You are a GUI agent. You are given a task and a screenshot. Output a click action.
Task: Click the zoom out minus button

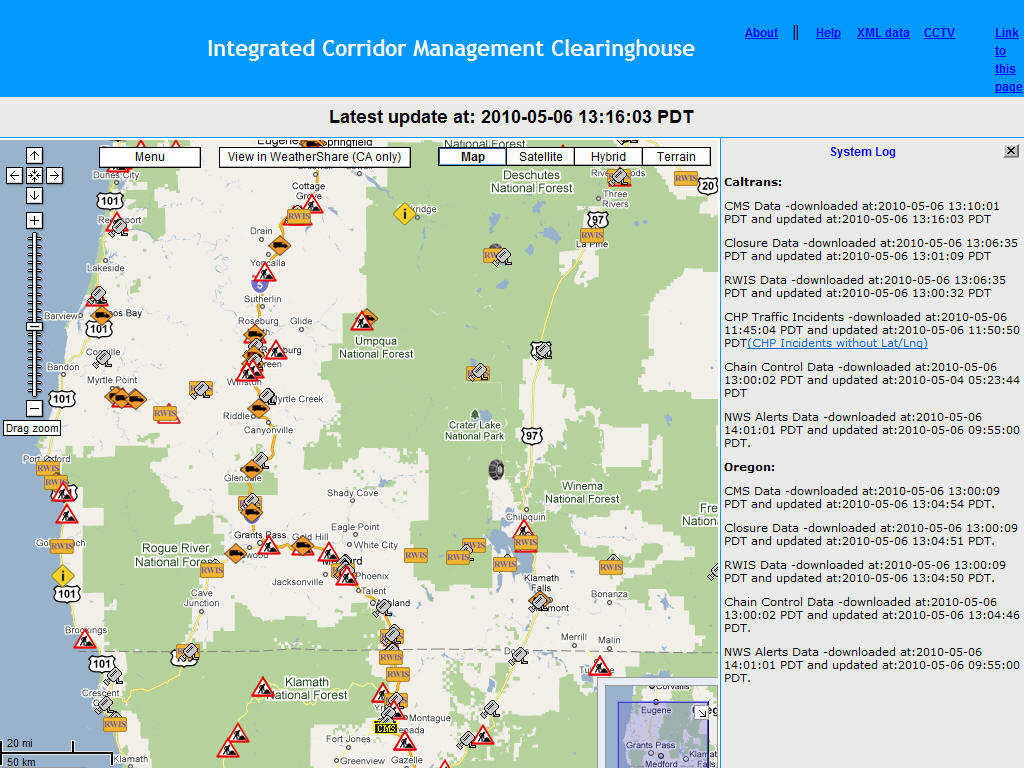click(34, 408)
